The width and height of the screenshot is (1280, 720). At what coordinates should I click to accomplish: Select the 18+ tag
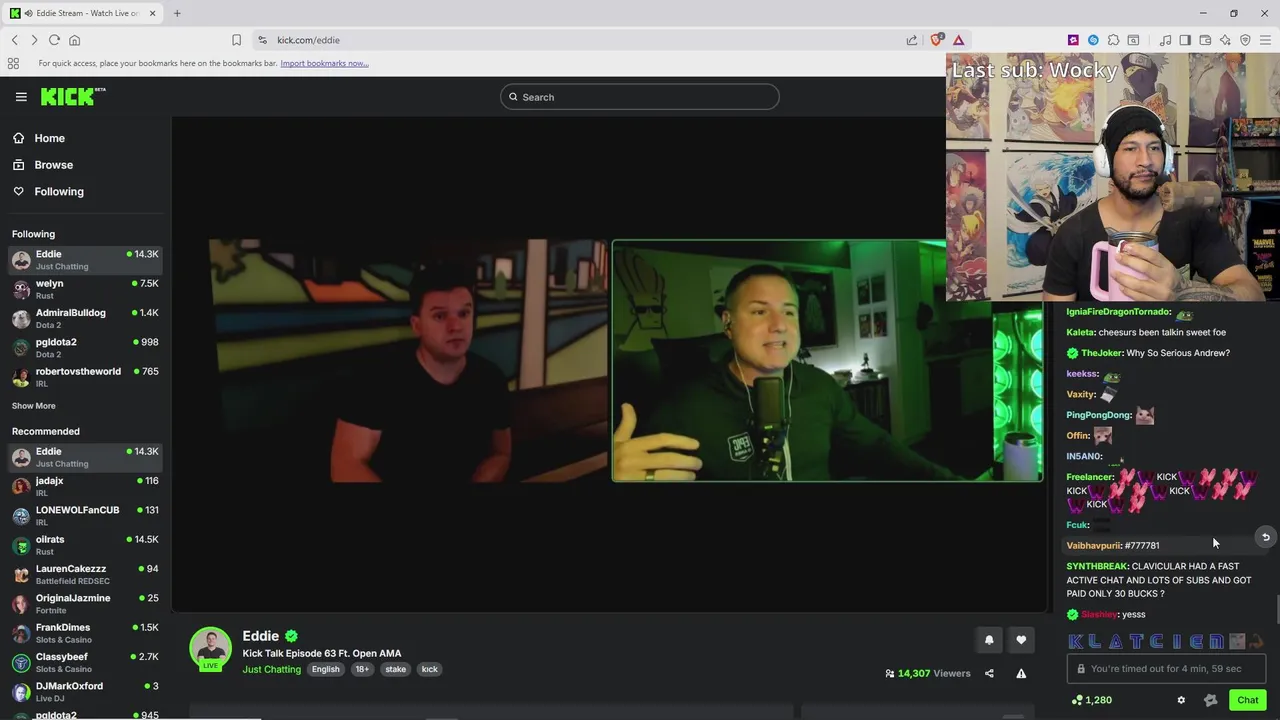tap(362, 669)
